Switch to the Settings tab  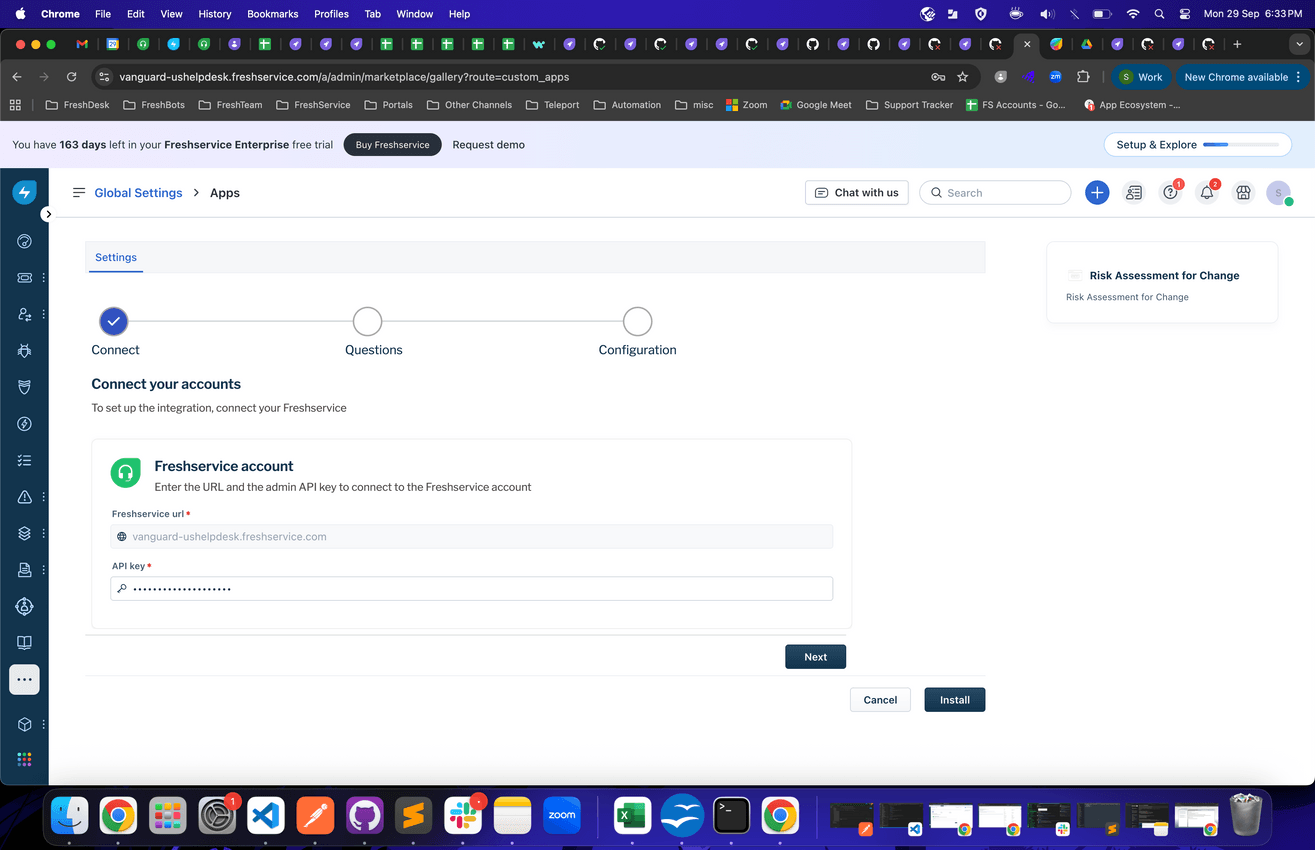(x=115, y=257)
